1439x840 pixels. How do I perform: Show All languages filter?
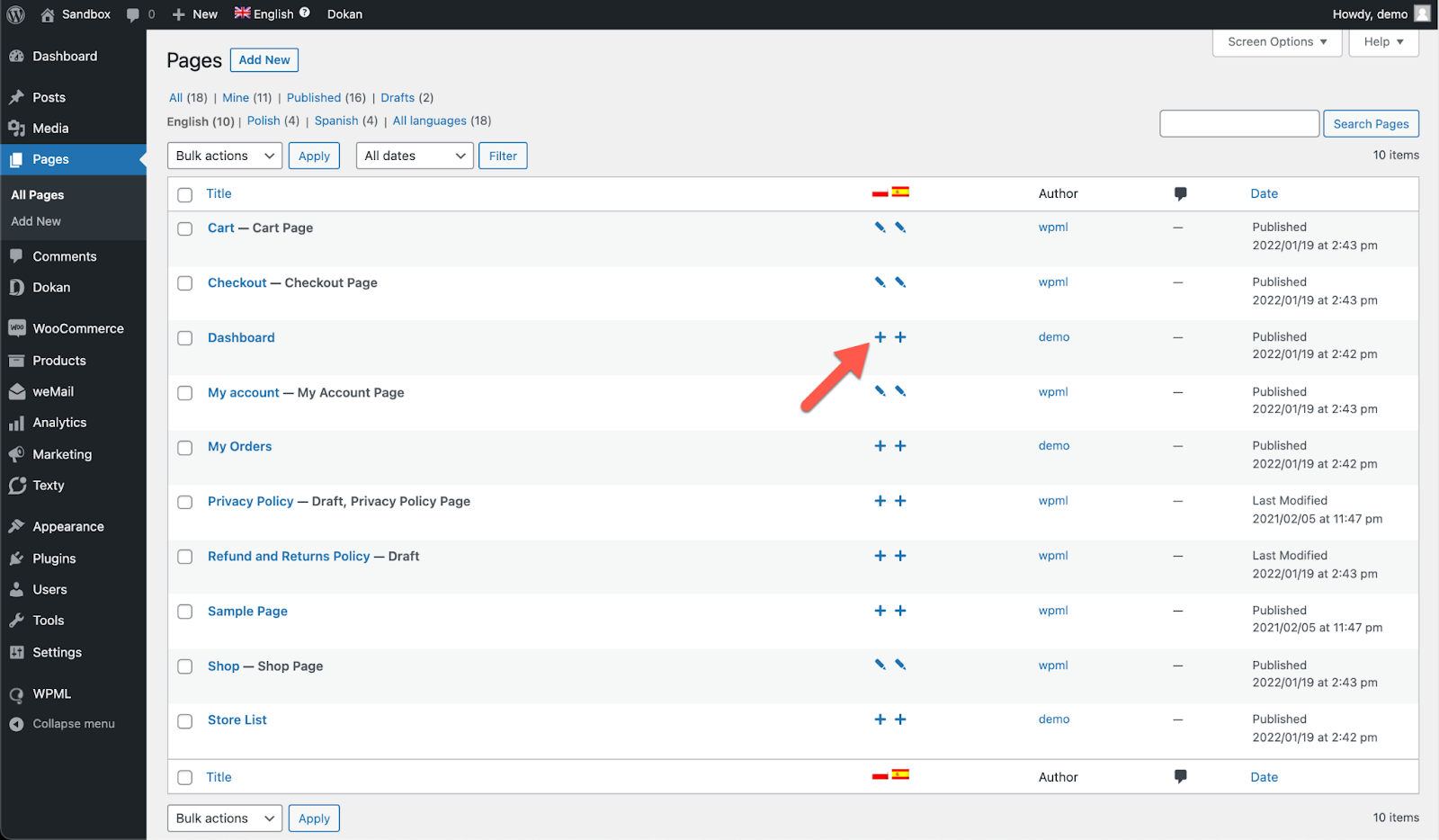[x=430, y=121]
